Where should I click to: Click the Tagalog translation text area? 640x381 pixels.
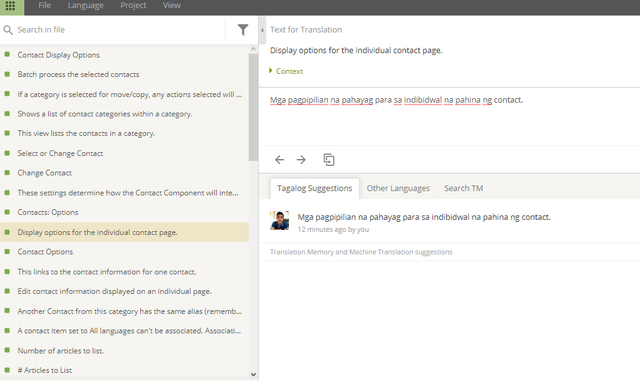click(x=449, y=117)
